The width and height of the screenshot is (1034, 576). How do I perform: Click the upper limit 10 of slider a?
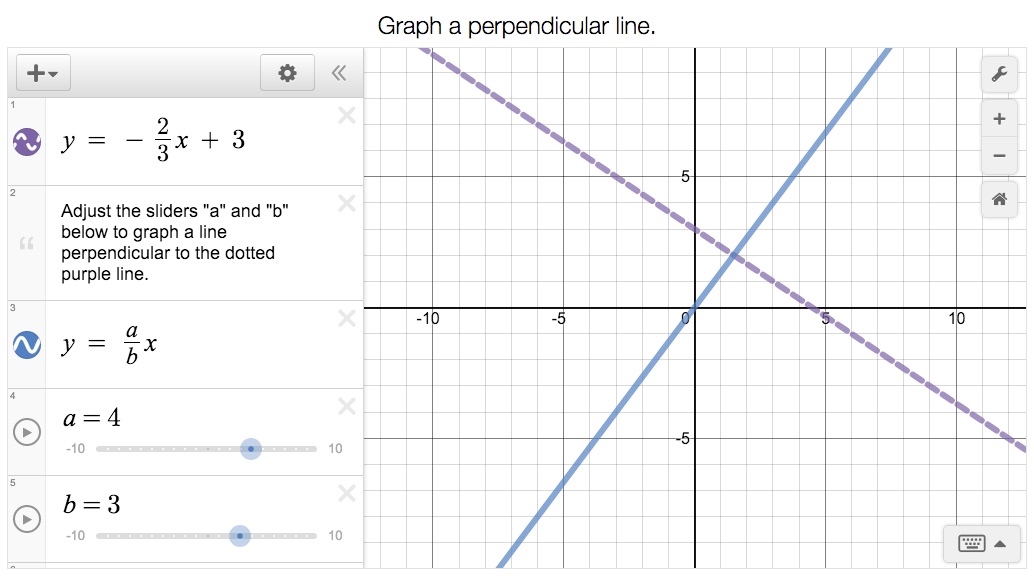point(335,449)
